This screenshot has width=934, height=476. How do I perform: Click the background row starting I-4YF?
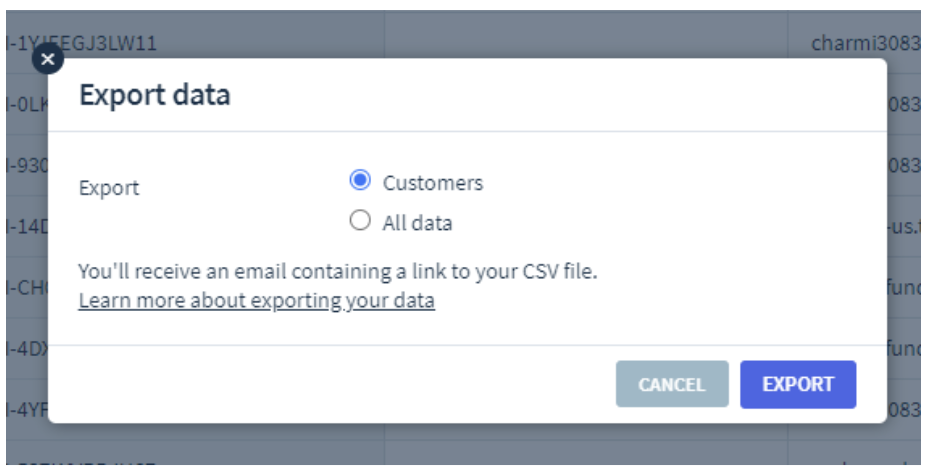(27, 409)
